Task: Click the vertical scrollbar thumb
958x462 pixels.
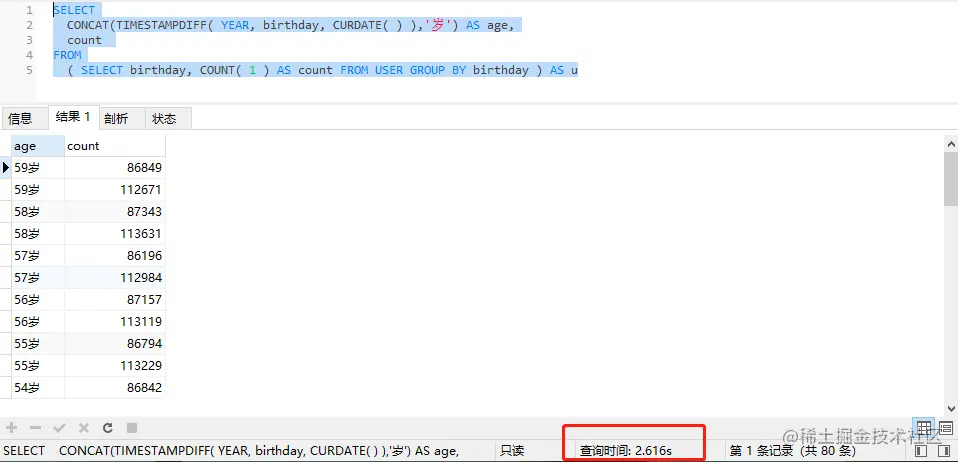Action: pos(951,179)
